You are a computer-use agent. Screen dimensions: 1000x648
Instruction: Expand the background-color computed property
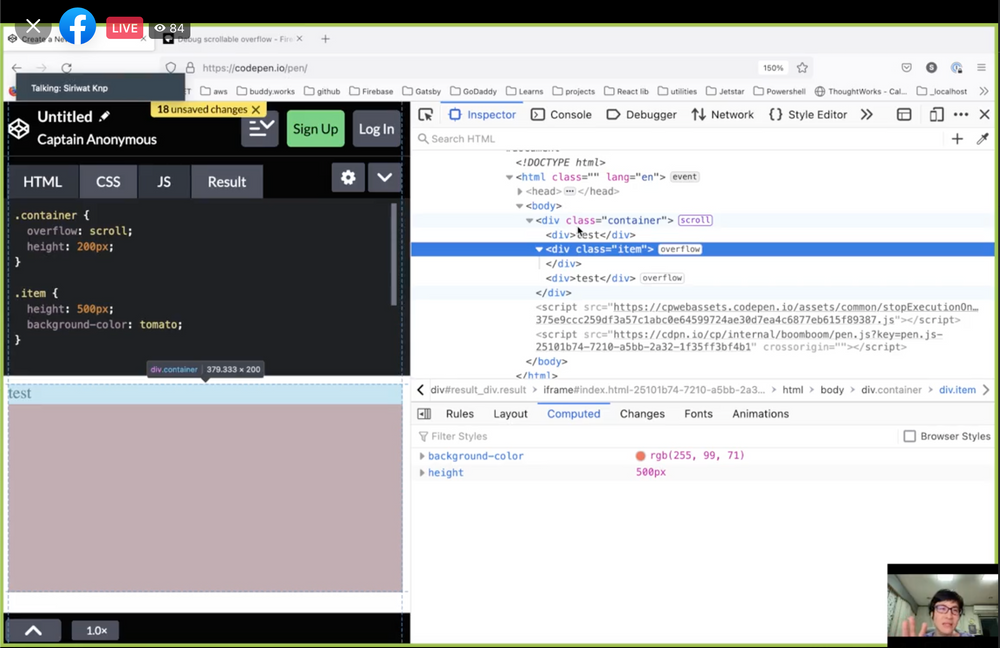point(424,455)
